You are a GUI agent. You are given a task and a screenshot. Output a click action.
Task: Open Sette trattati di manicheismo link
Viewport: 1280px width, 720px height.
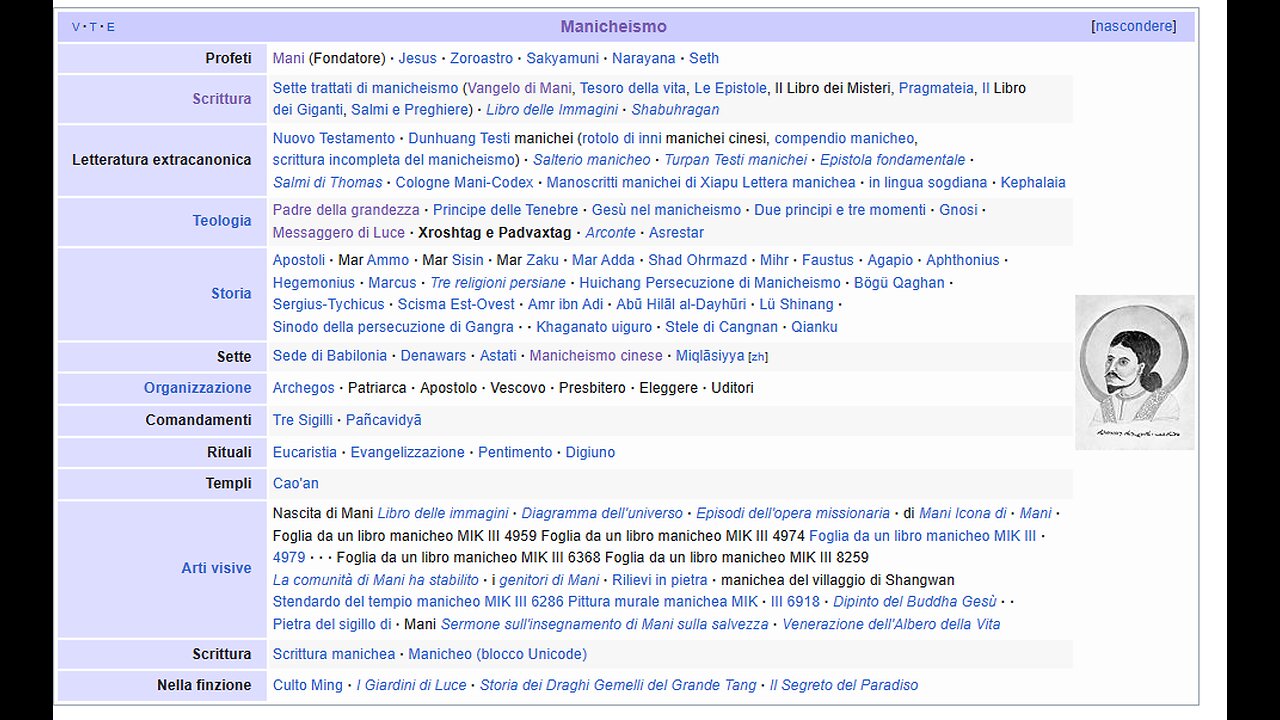pos(365,88)
